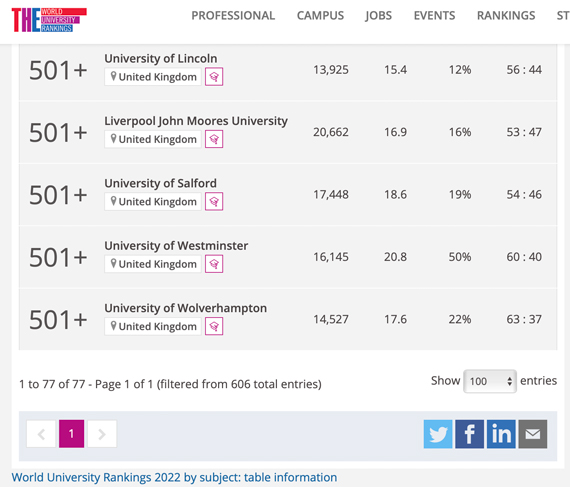The height and width of the screenshot is (487, 570).
Task: Click graduation cap icon for University of Wolverhampton
Action: tap(214, 326)
